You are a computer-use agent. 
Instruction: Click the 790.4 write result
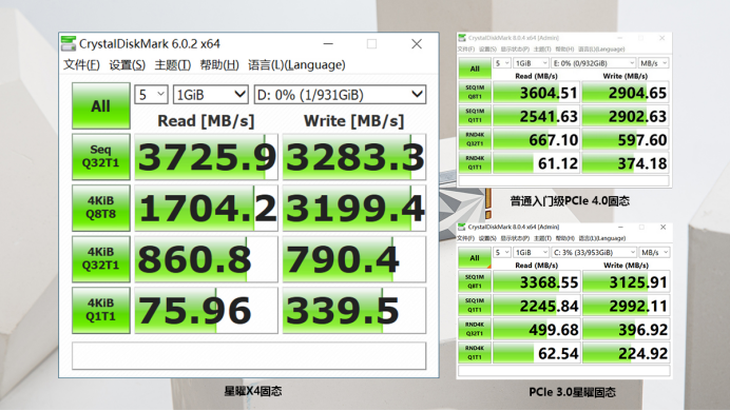[354, 259]
